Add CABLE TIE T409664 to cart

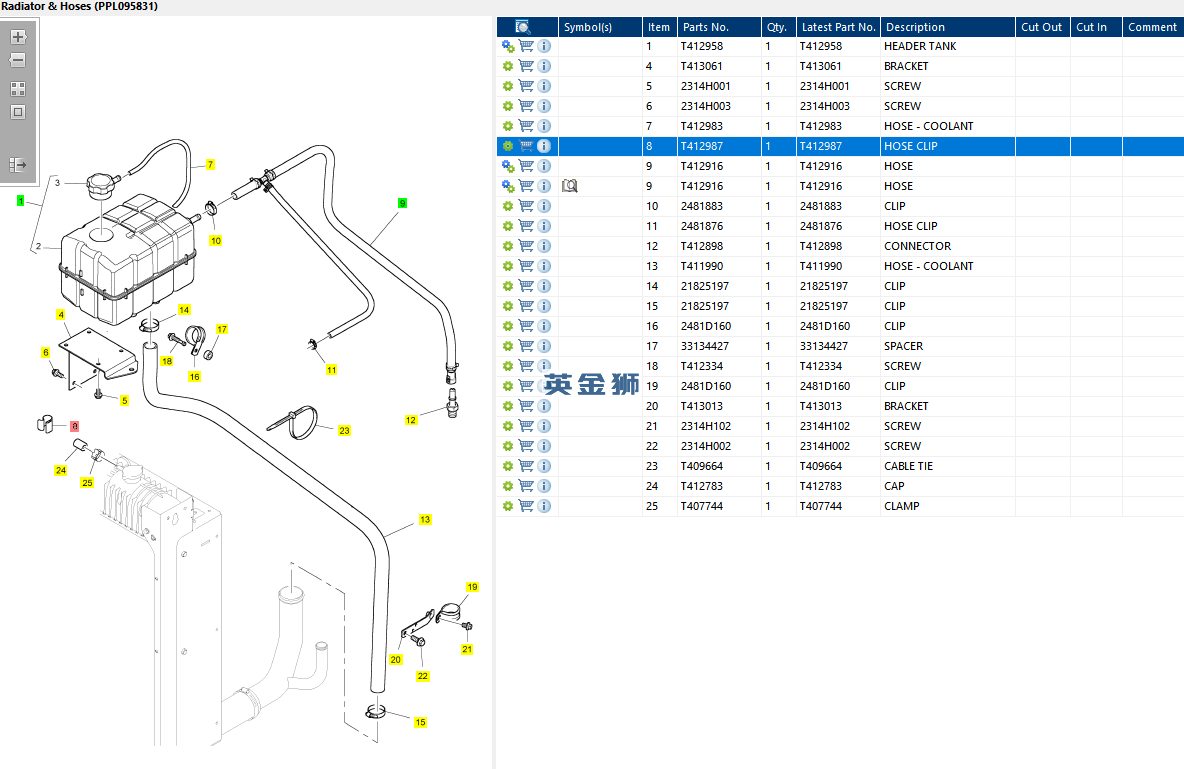point(526,466)
